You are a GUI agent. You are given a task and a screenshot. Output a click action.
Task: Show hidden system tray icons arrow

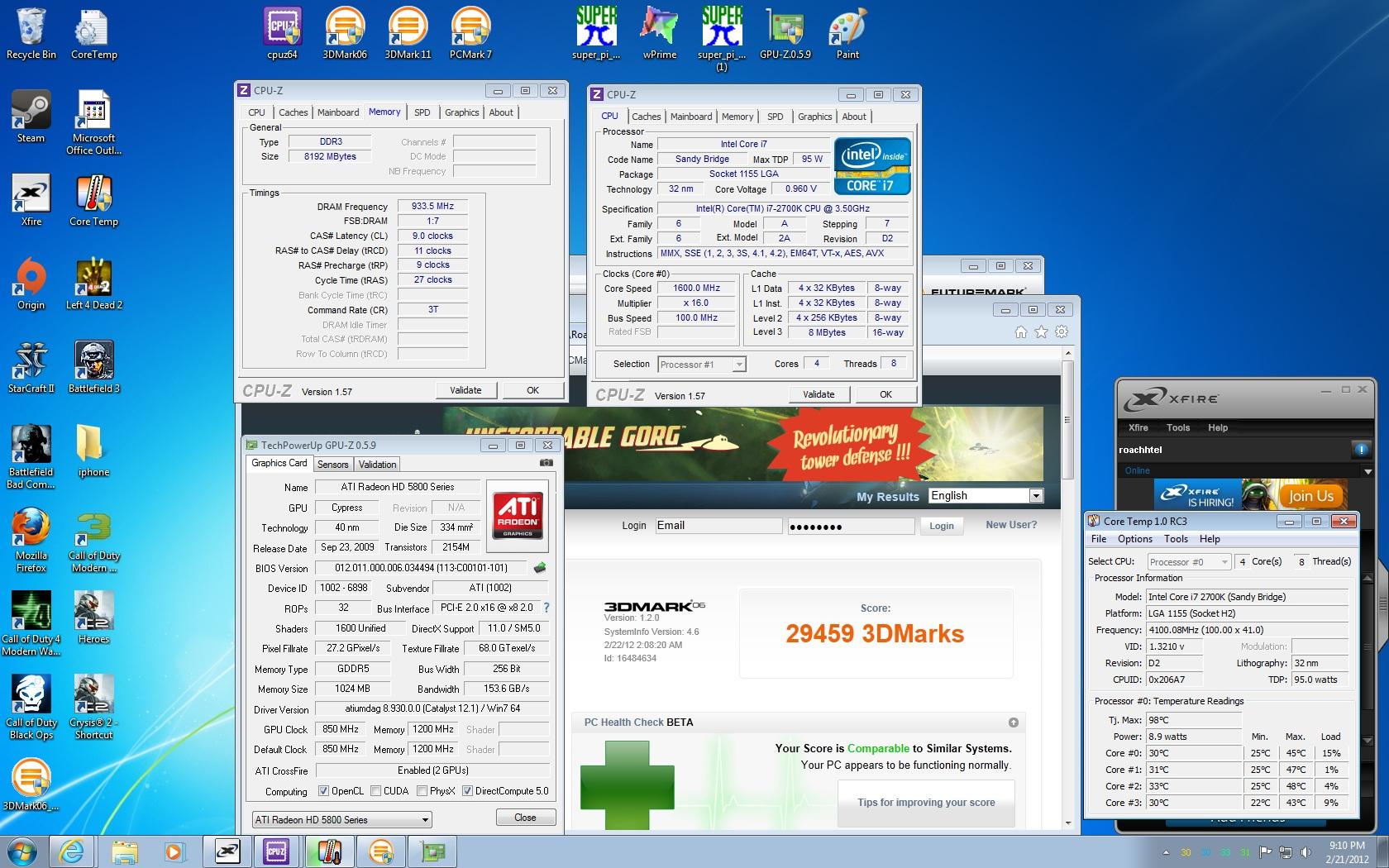[1166, 852]
